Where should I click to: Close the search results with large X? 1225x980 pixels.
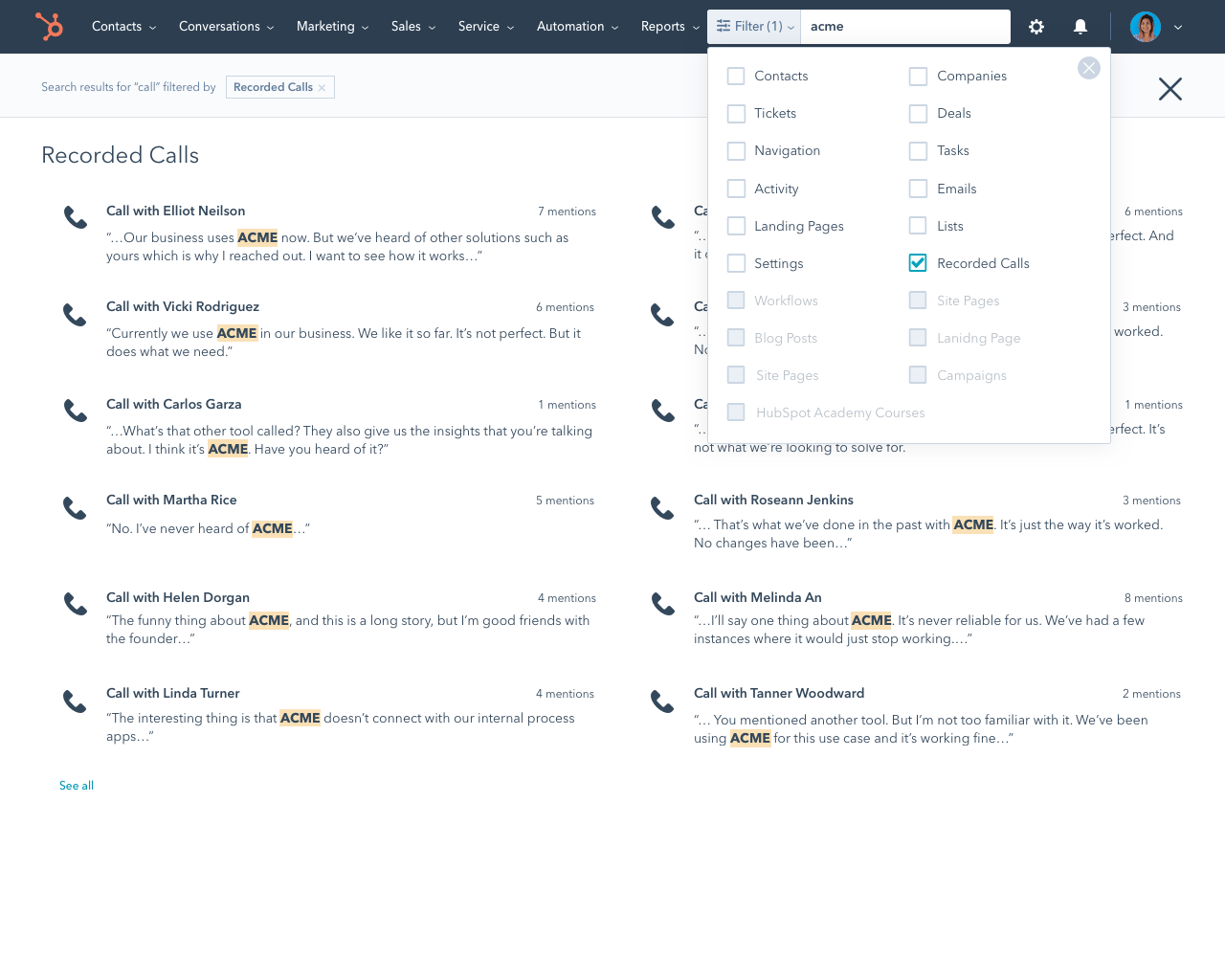click(1170, 89)
